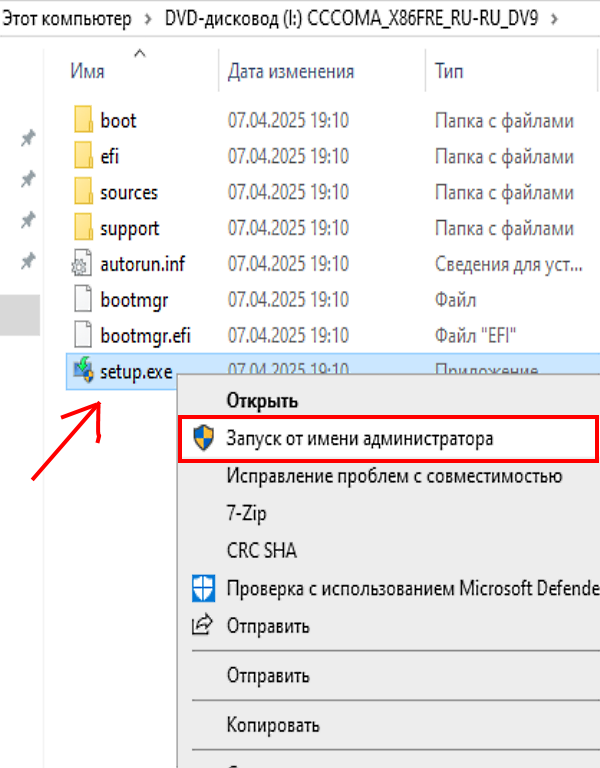Select the efi folder icon
The width and height of the screenshot is (600, 768).
pos(83,156)
